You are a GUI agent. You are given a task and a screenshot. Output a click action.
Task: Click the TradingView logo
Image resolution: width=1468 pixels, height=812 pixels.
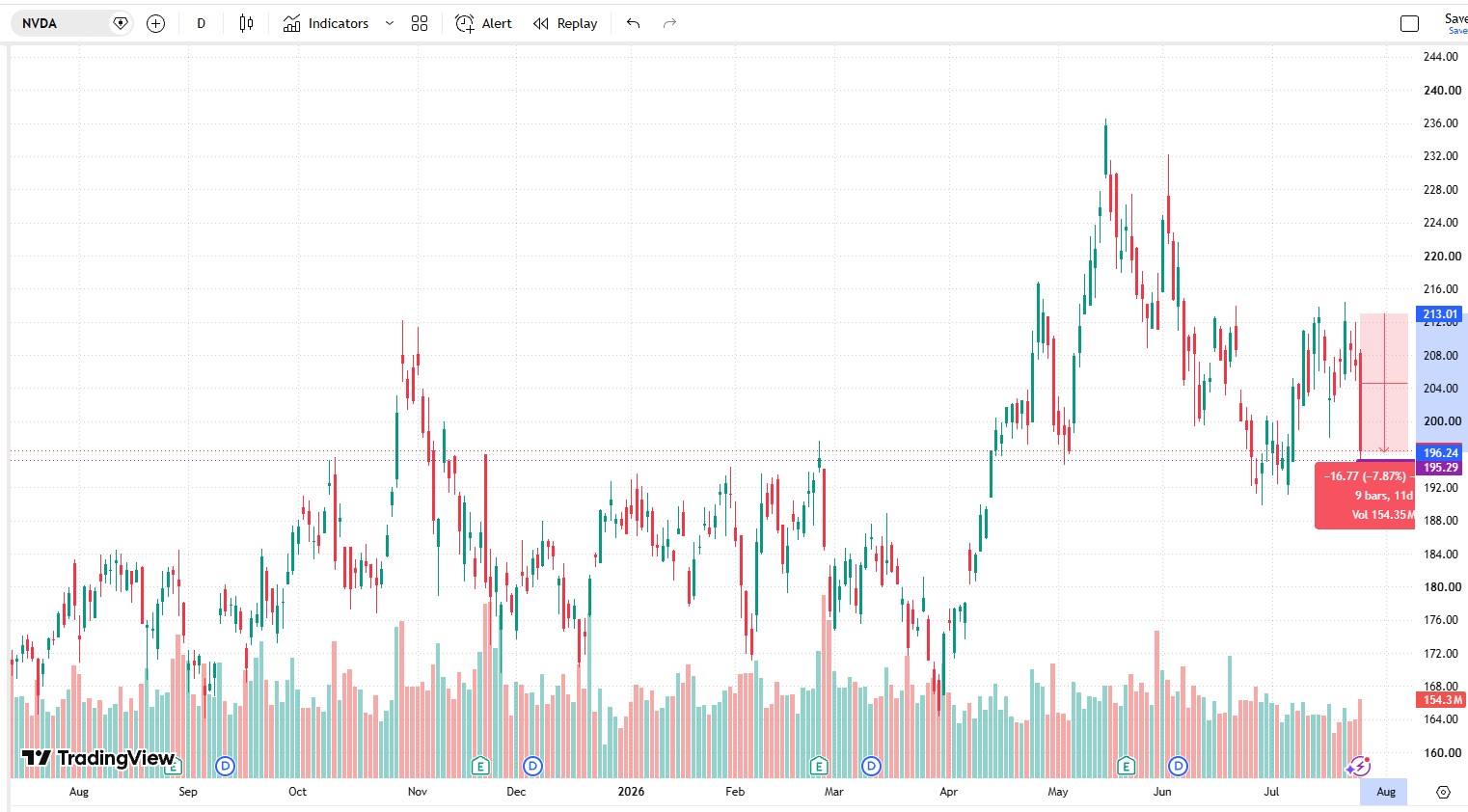(x=97, y=758)
